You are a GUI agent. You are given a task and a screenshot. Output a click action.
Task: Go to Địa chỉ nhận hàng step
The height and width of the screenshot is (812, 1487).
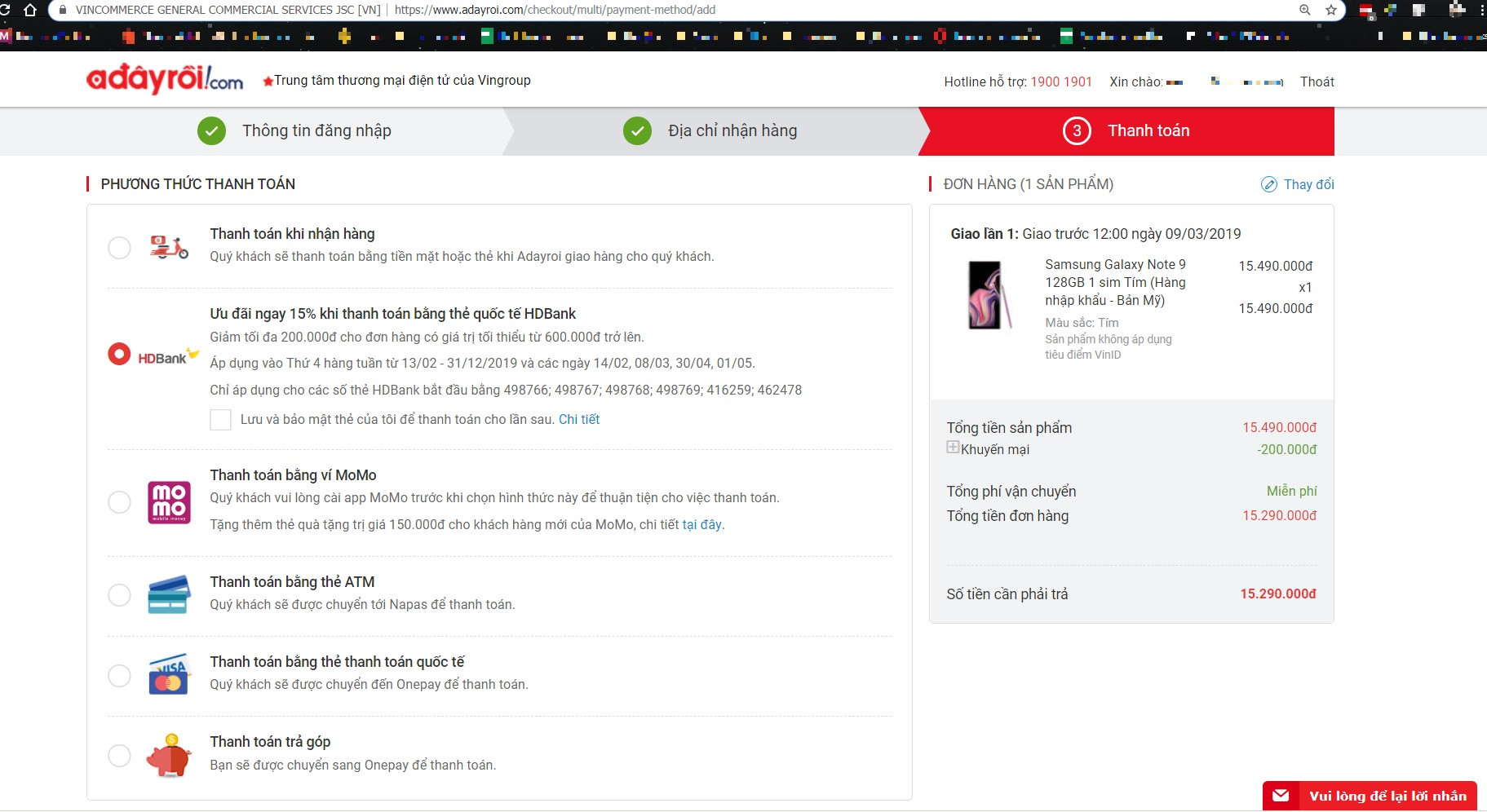pyautogui.click(x=732, y=131)
